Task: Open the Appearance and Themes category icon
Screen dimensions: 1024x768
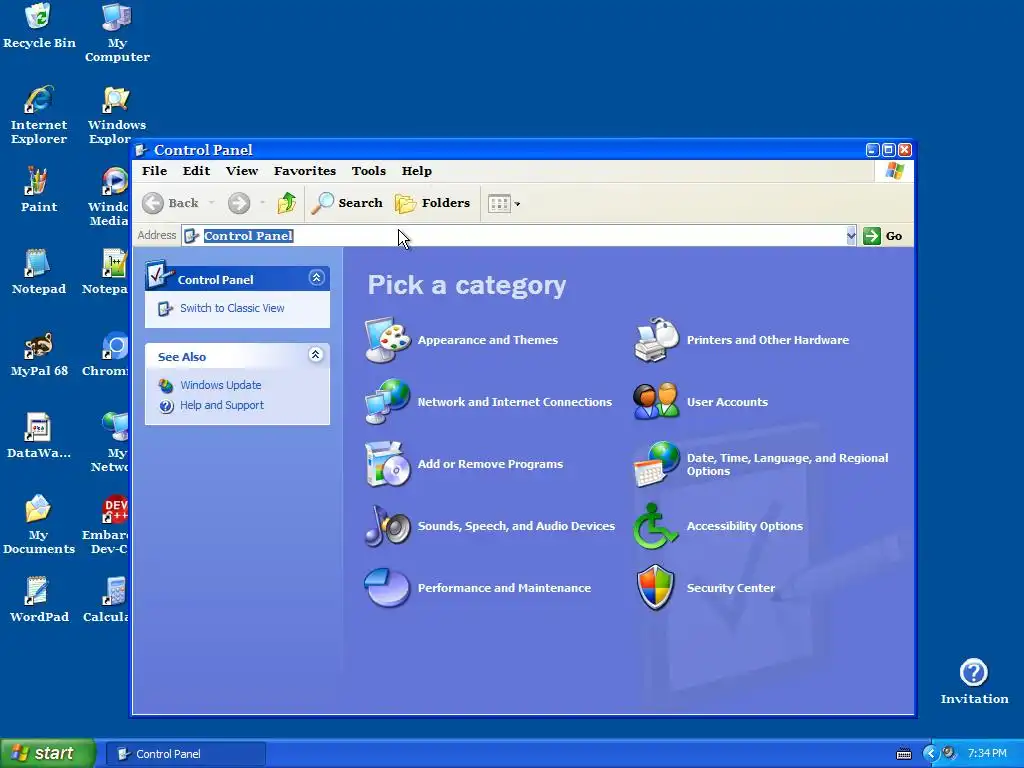Action: [x=388, y=340]
